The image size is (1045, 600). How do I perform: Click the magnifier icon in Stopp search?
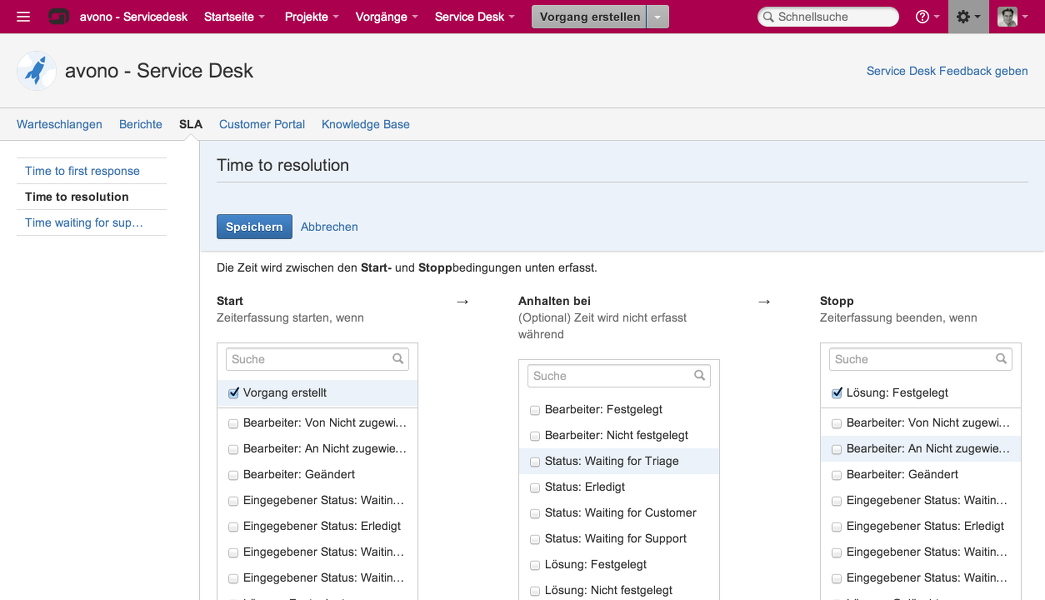point(1001,359)
